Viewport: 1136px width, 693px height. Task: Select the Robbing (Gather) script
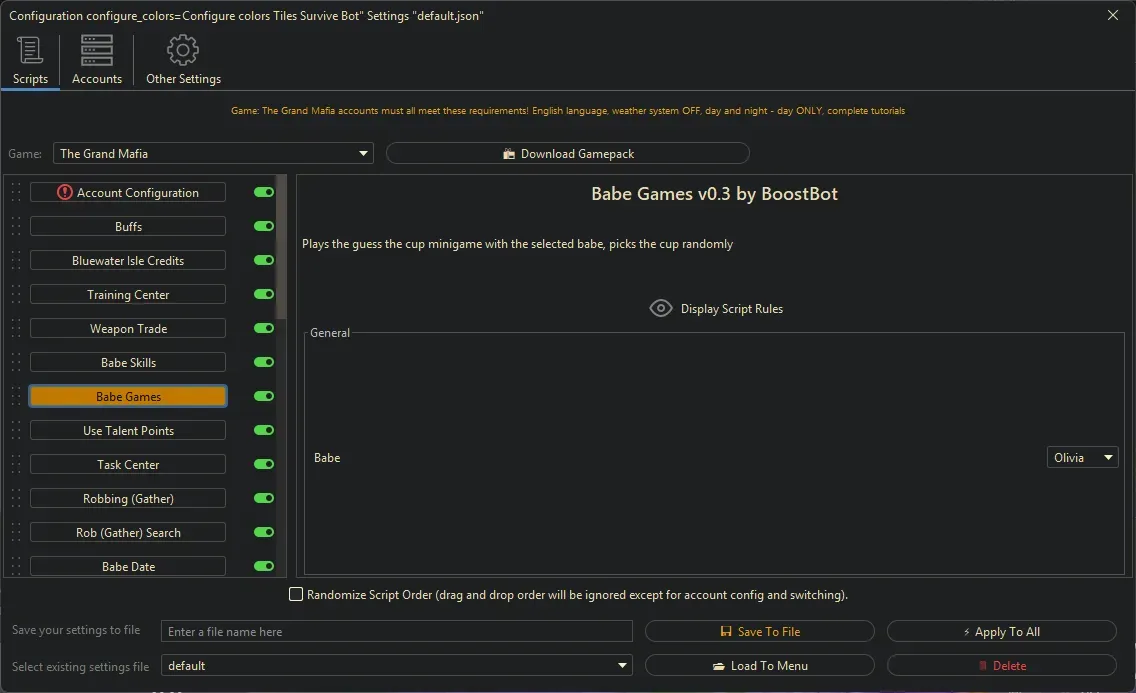click(x=128, y=498)
